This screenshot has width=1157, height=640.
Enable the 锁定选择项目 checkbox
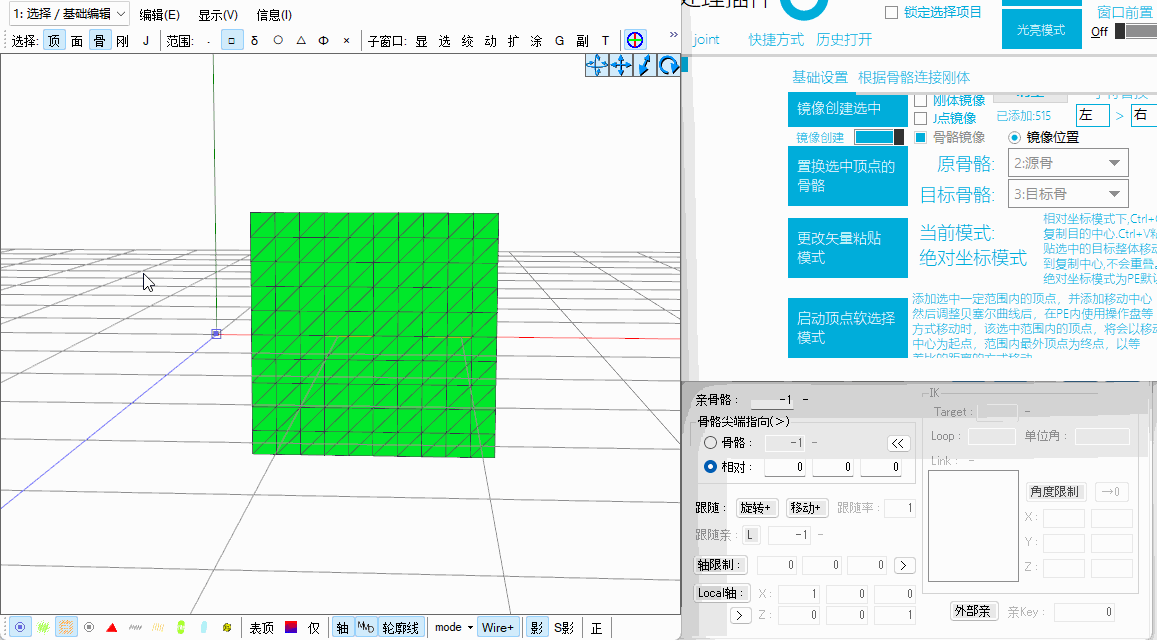coord(891,12)
